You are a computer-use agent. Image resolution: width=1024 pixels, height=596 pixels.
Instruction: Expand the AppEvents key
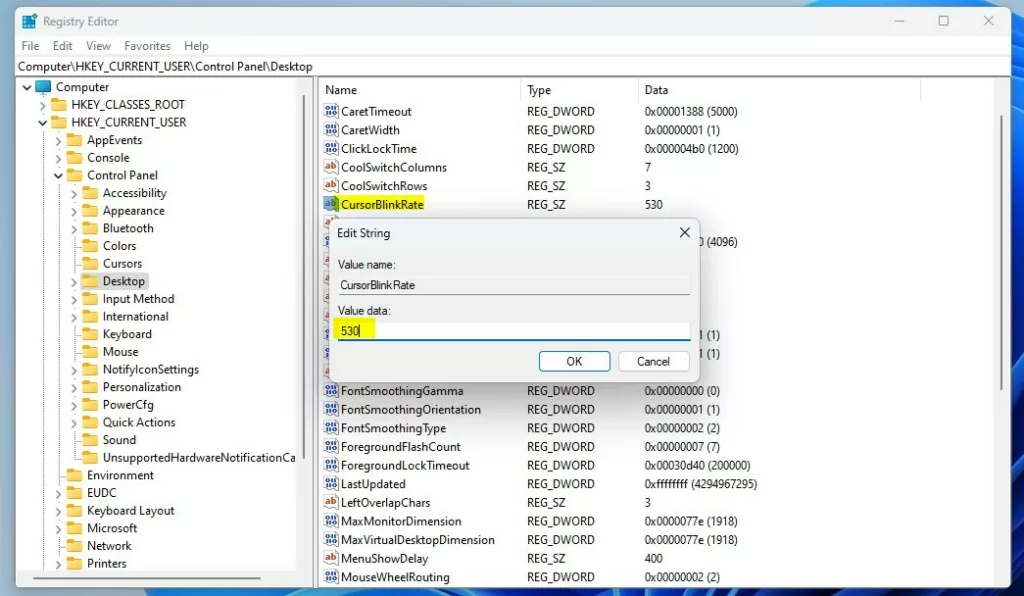point(58,140)
